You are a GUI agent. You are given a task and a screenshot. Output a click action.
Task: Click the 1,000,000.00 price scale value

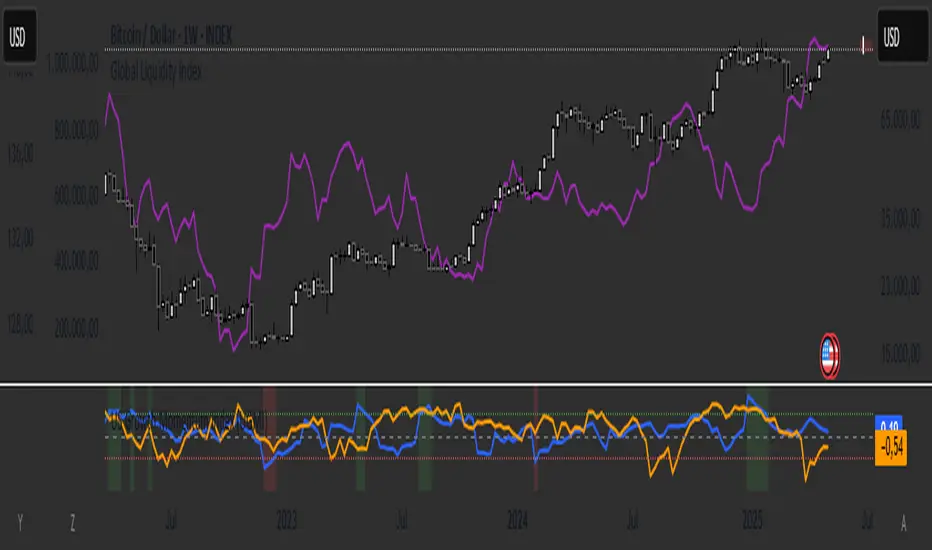tap(73, 64)
